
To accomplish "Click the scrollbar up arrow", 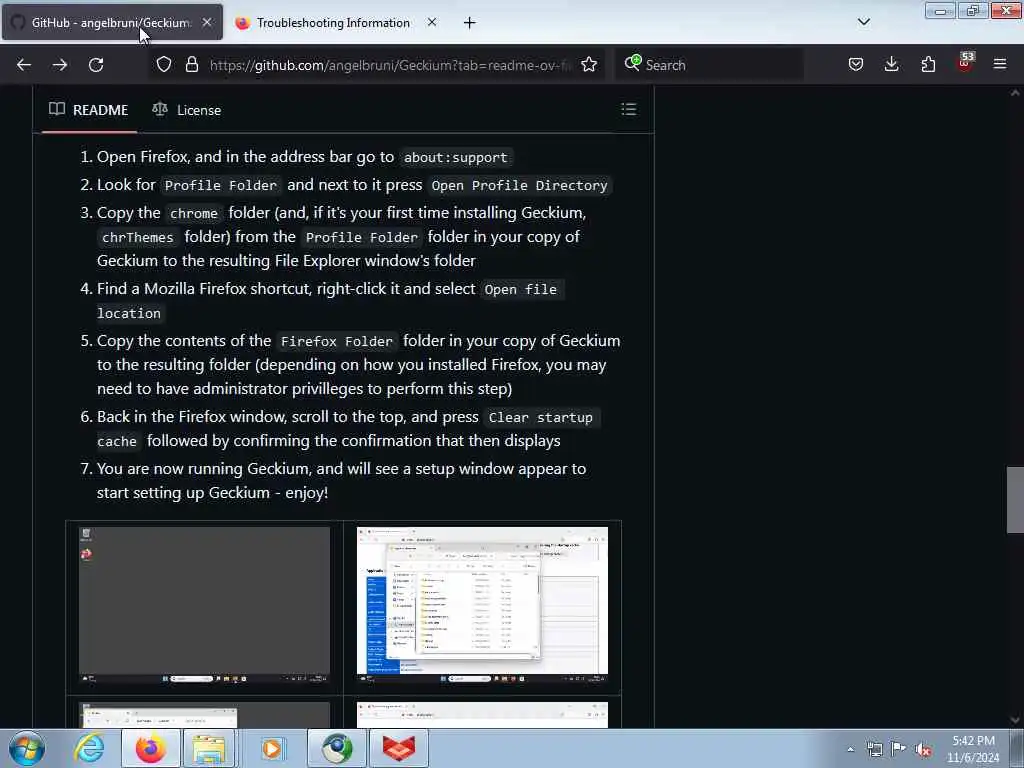I will pos(1015,93).
